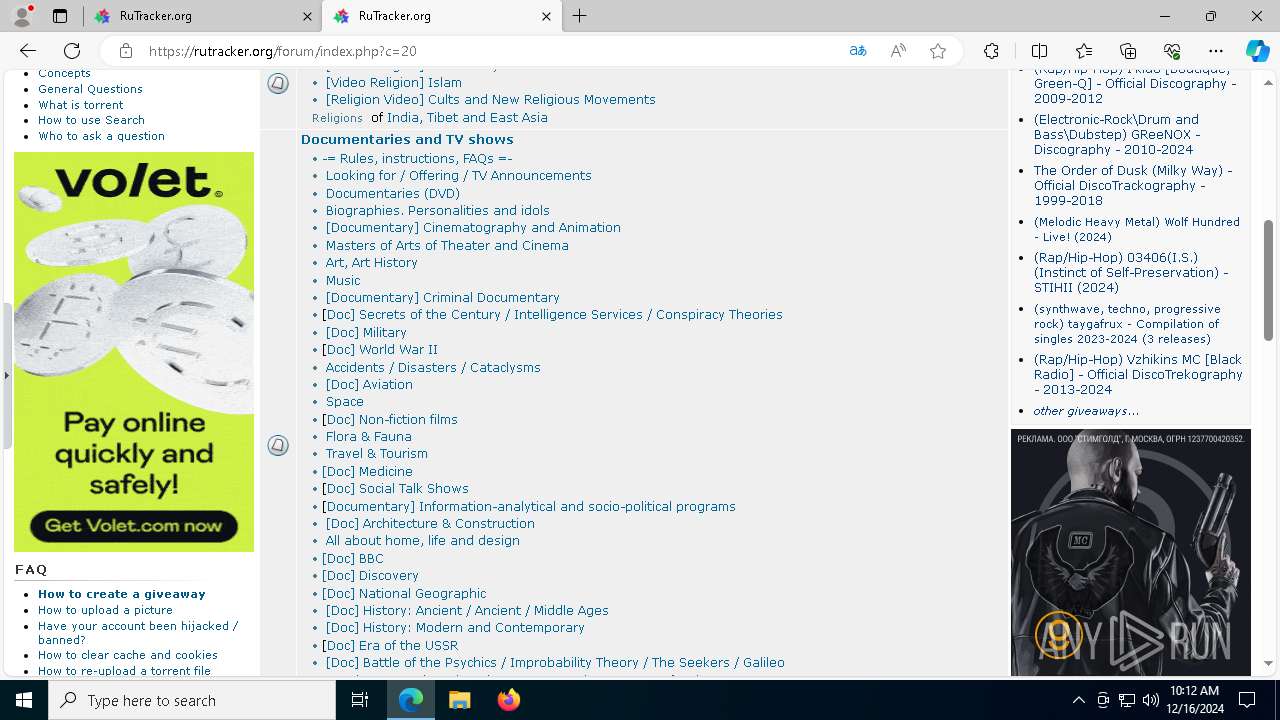Open Accidents / Disasters / Cataclysms link
Viewport: 1280px width, 720px height.
pos(433,368)
